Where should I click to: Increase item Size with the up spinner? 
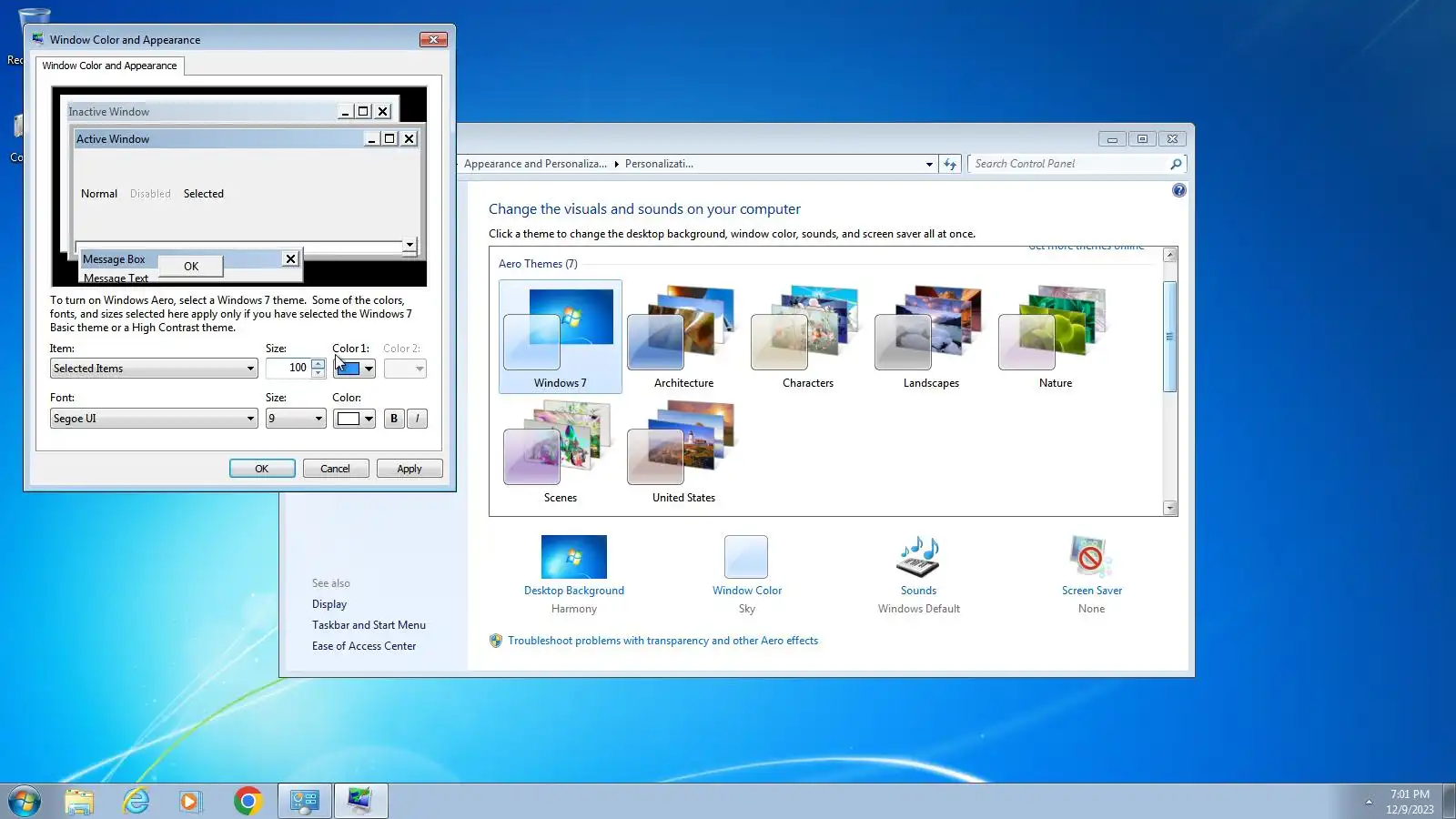318,364
